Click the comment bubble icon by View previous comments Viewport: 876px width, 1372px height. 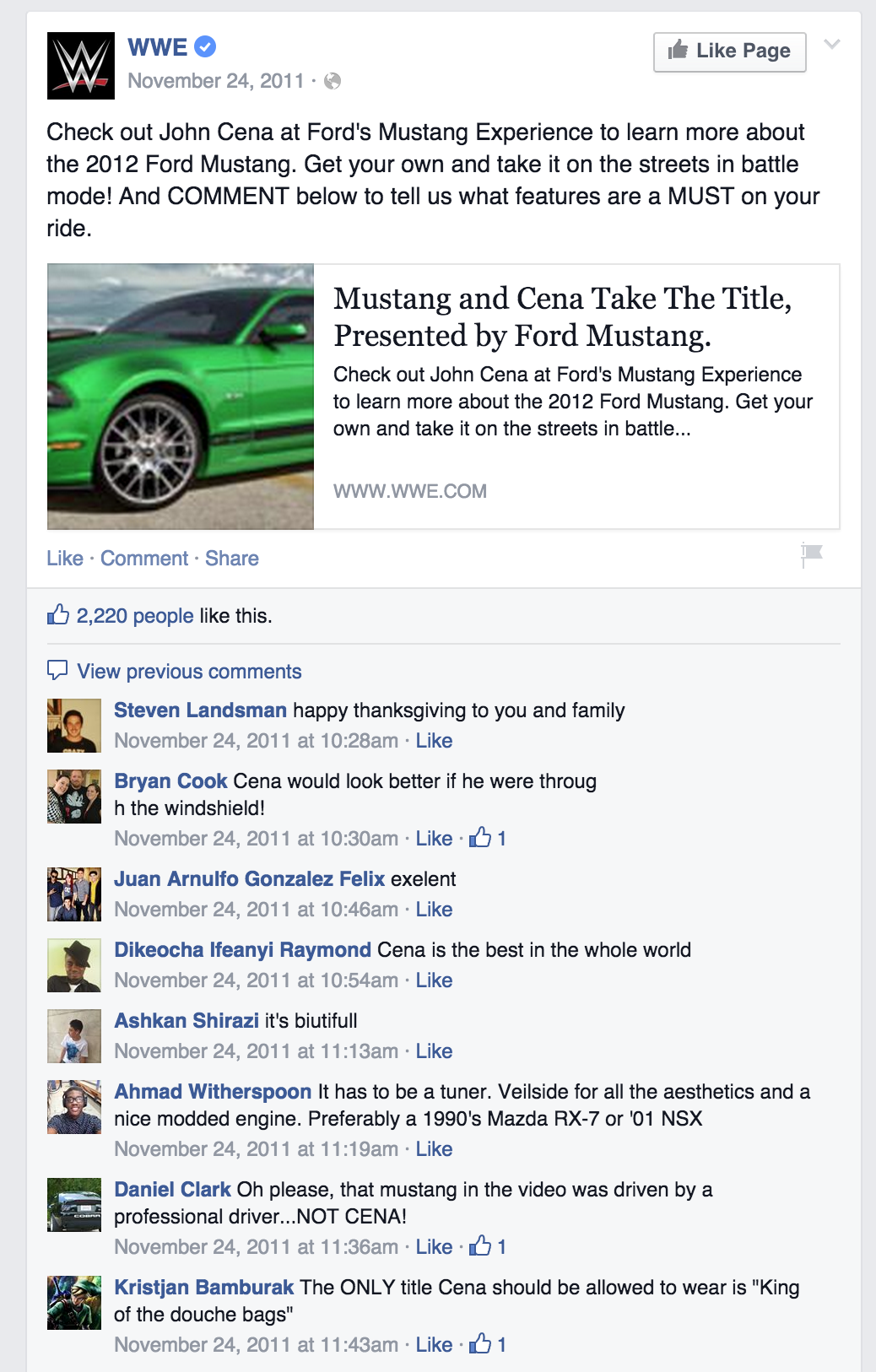pos(57,670)
